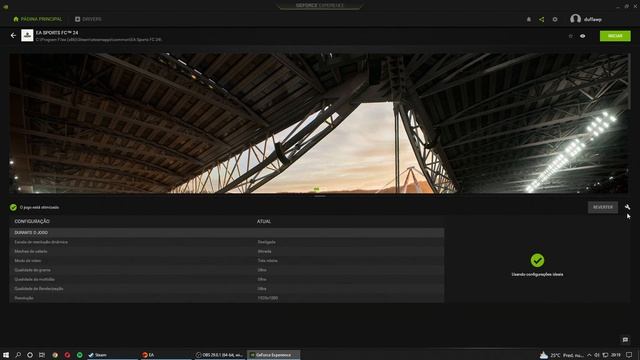Open custom settings wrench icon
This screenshot has width=640, height=360.
pos(627,207)
